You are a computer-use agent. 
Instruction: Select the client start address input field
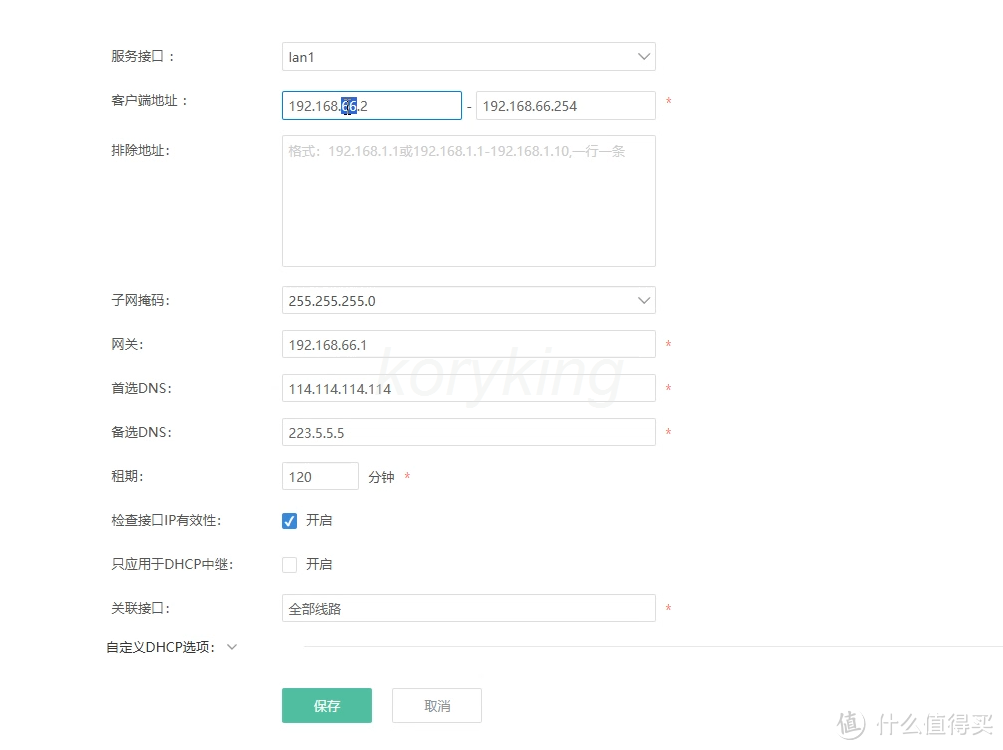pyautogui.click(x=371, y=105)
